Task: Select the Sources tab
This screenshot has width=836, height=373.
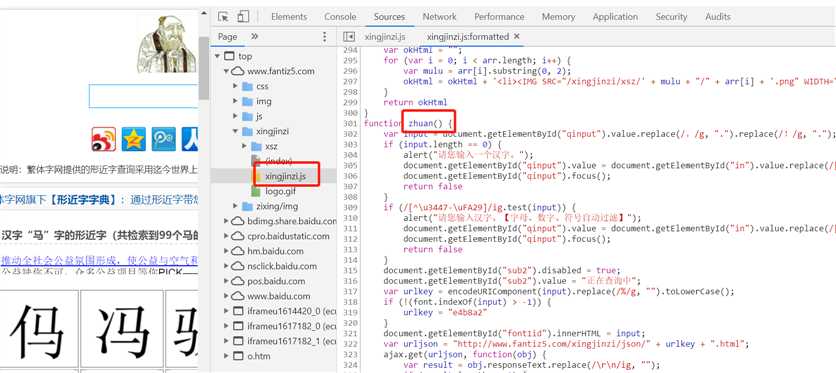Action: coord(389,17)
